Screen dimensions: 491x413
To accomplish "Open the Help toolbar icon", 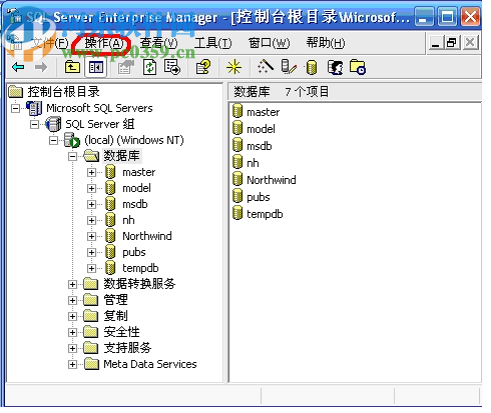I will click(x=203, y=67).
